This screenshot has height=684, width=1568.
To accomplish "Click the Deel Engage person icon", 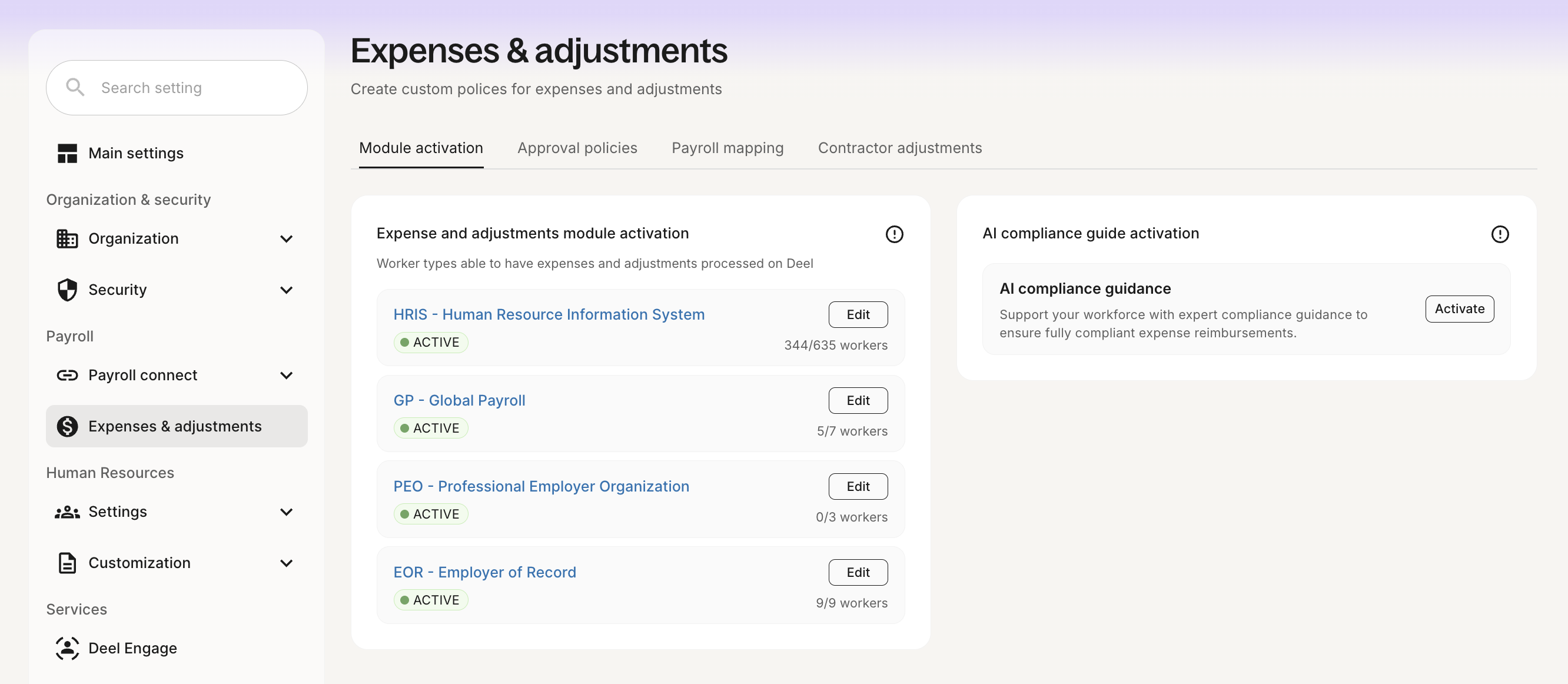I will coord(67,648).
